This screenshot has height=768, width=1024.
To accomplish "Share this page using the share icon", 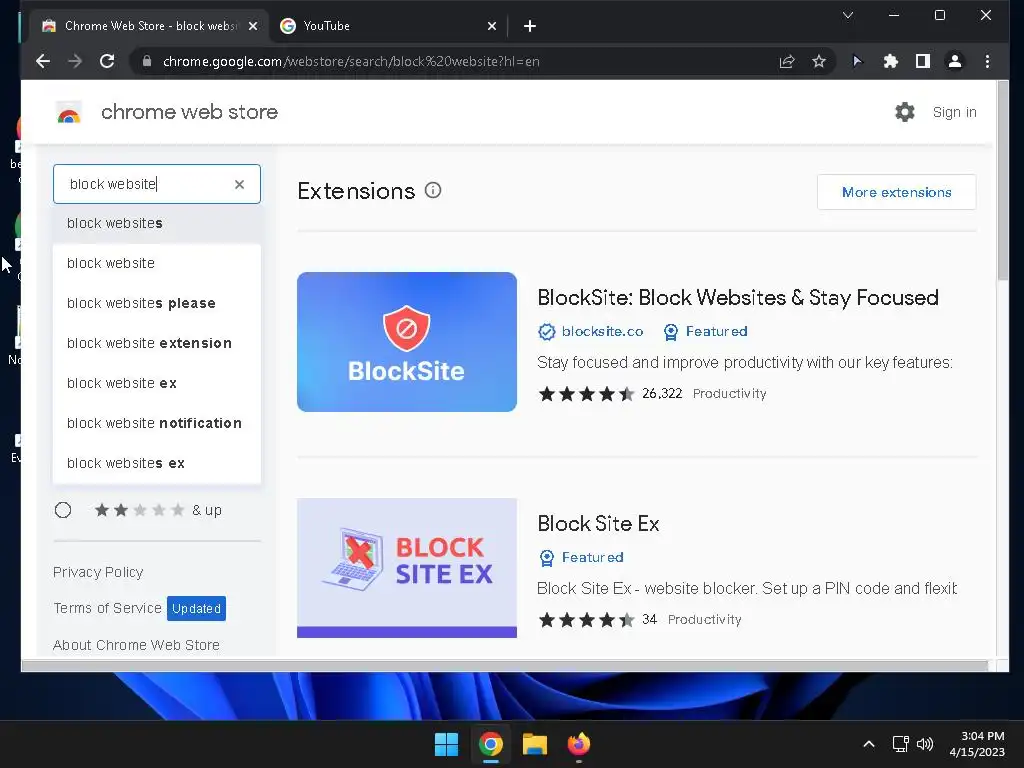I will [x=787, y=61].
